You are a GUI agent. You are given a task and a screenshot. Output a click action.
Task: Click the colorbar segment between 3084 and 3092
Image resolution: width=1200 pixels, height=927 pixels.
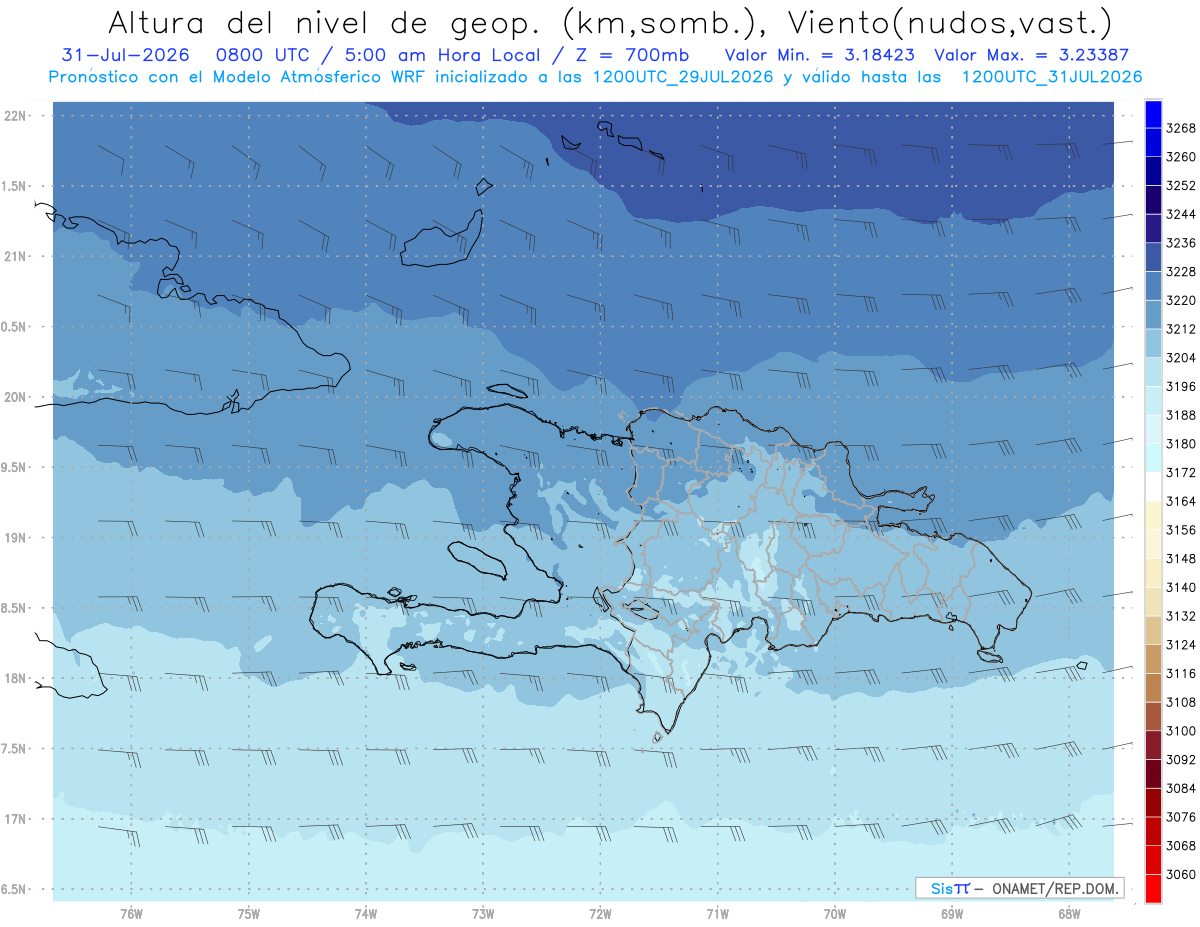pyautogui.click(x=1153, y=774)
